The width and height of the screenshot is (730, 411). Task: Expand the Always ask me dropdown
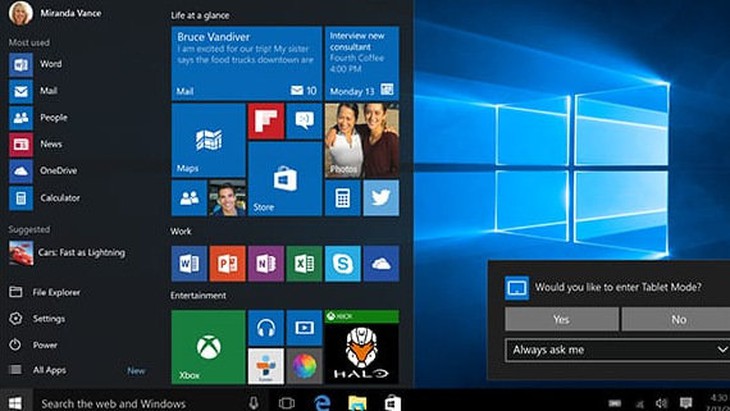(618, 350)
